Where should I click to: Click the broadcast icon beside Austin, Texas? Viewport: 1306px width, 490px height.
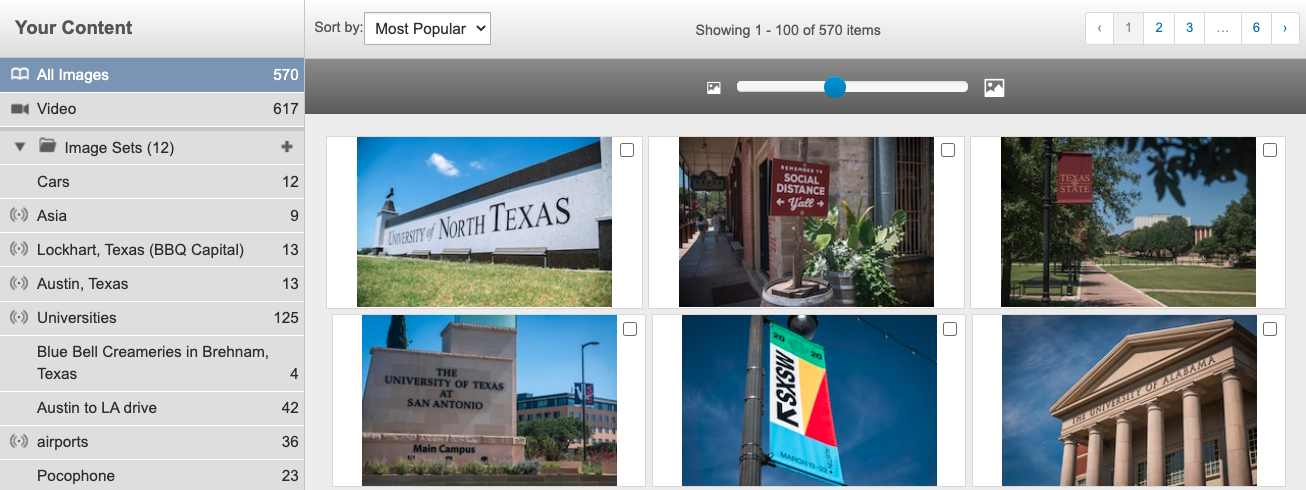(18, 283)
